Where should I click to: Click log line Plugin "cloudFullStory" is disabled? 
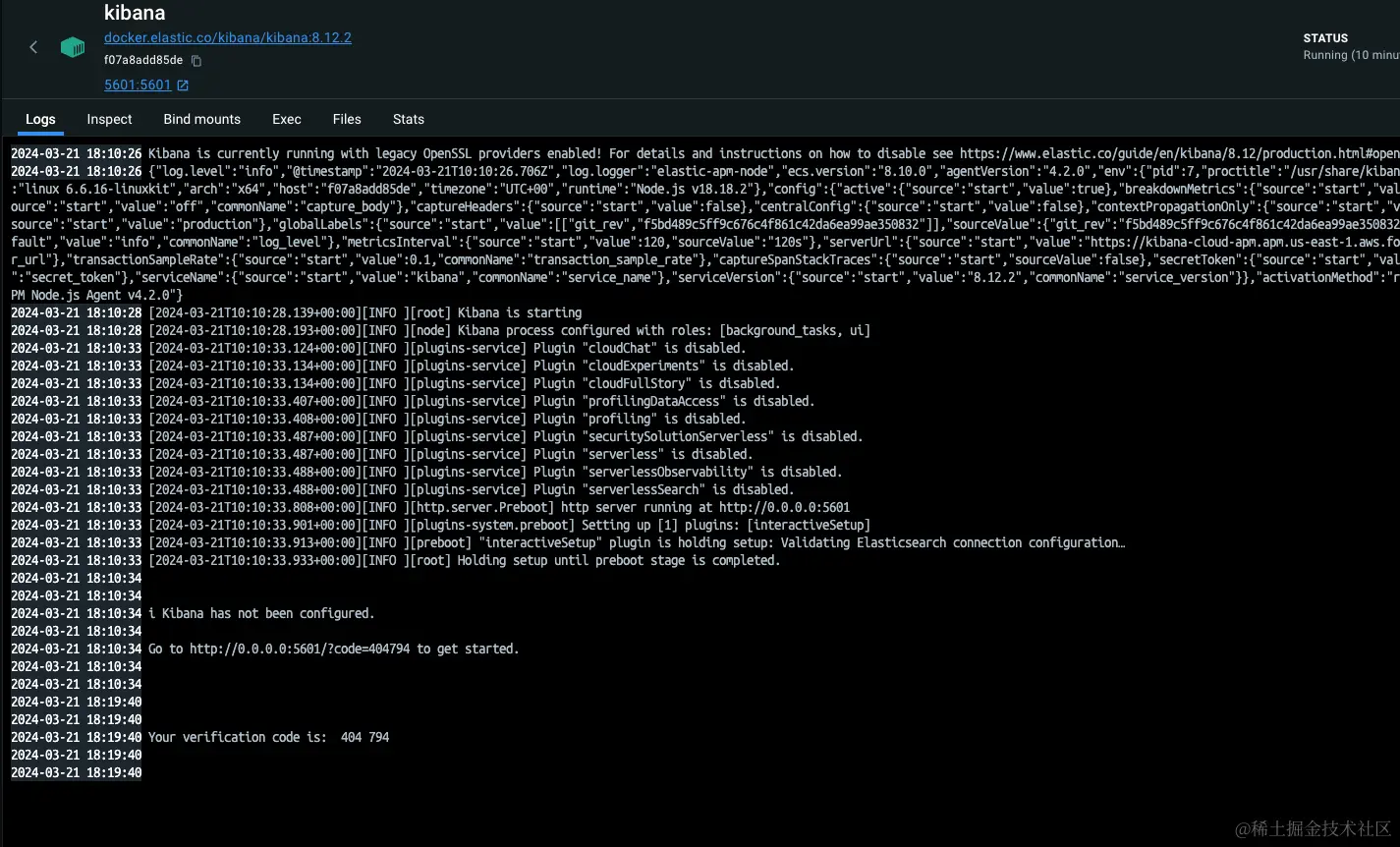(396, 383)
